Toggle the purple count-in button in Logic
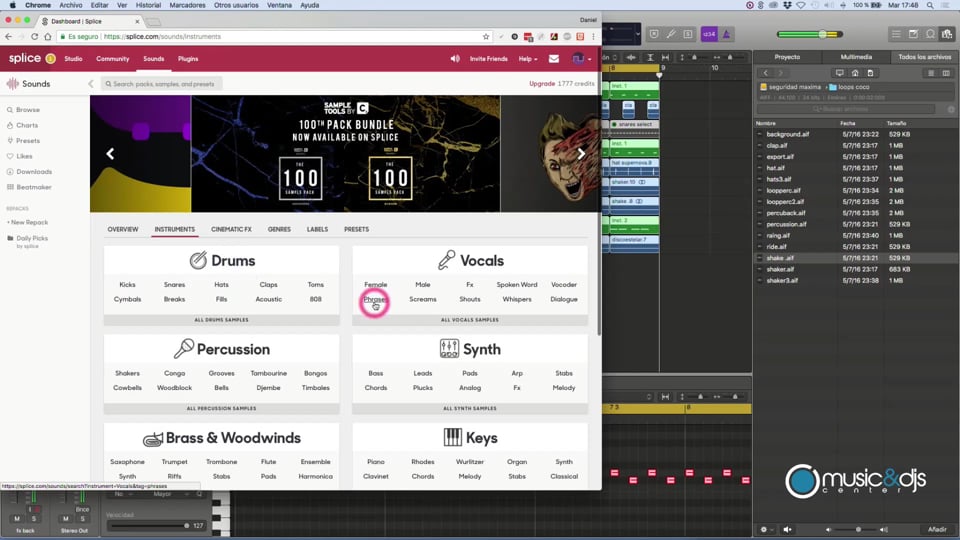 pos(709,34)
